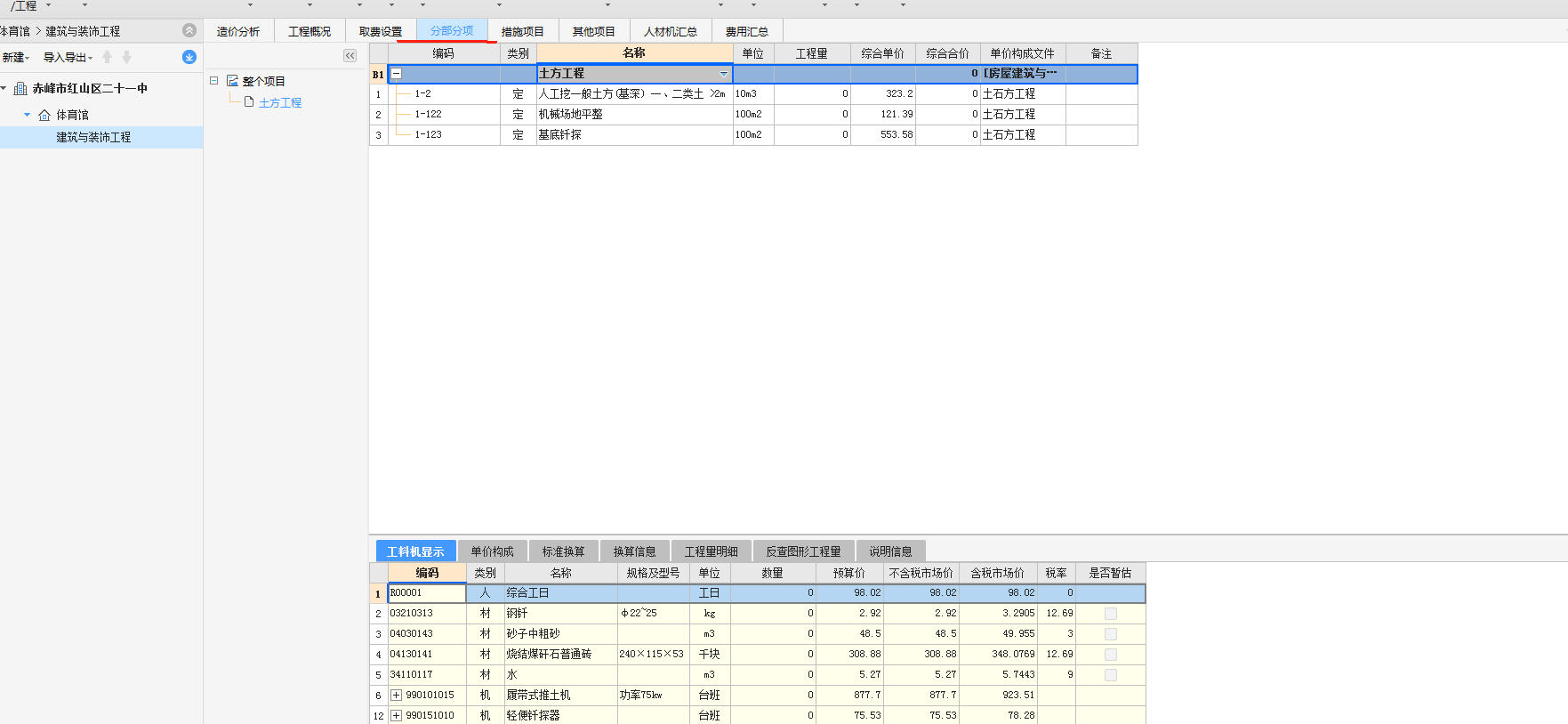Open the 导入导出 dropdown
Viewport: 1568px width, 724px height.
68,57
